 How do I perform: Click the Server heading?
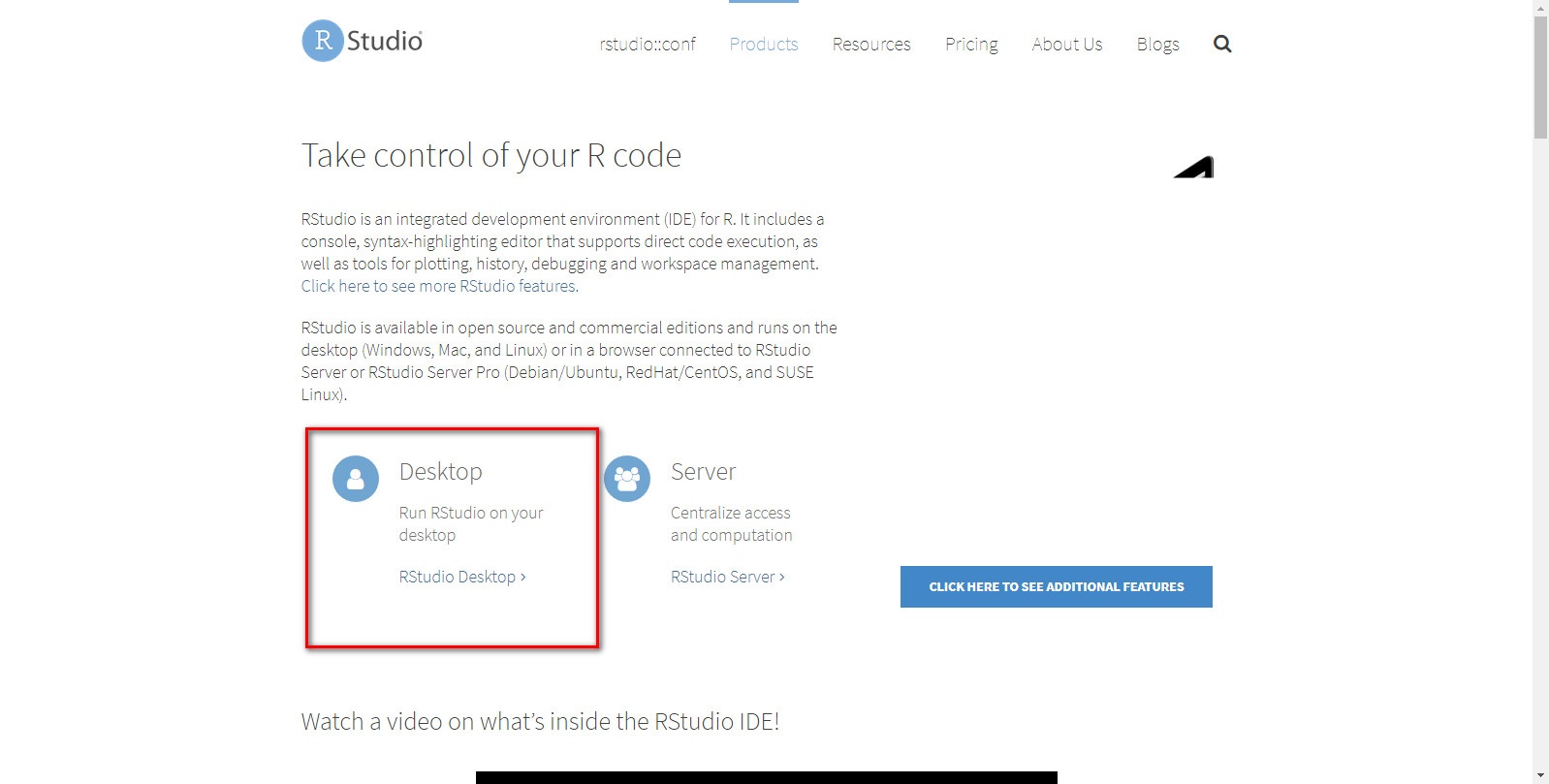pos(704,472)
